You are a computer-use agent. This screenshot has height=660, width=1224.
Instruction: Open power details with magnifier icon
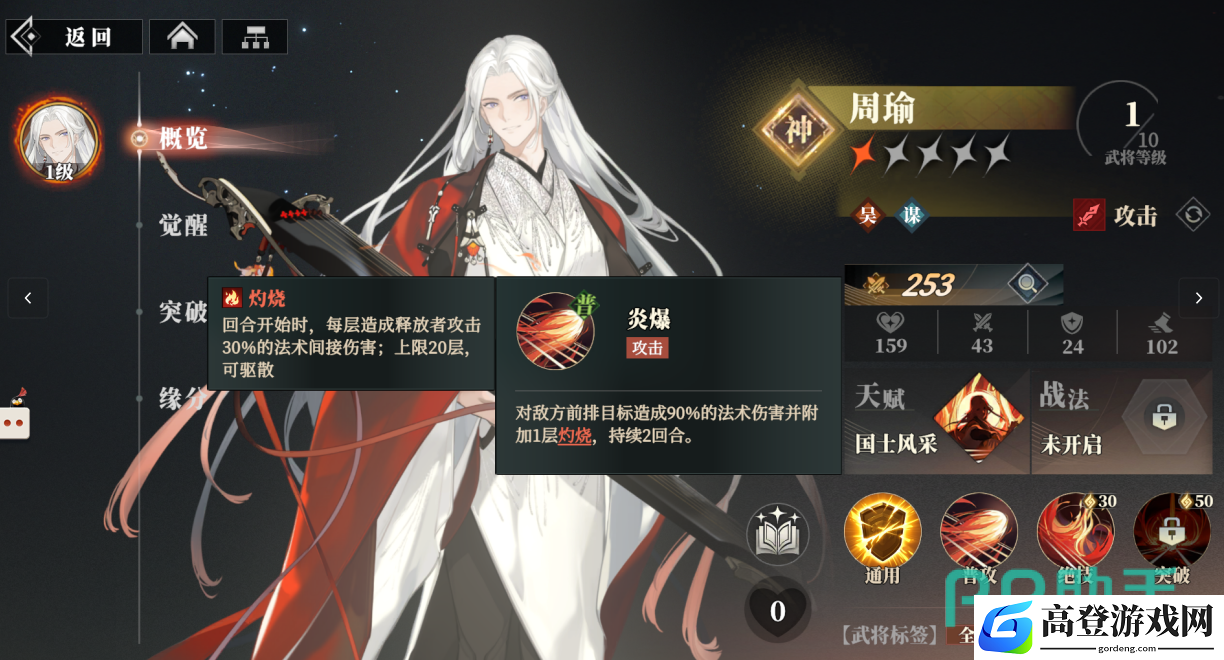click(x=1026, y=285)
